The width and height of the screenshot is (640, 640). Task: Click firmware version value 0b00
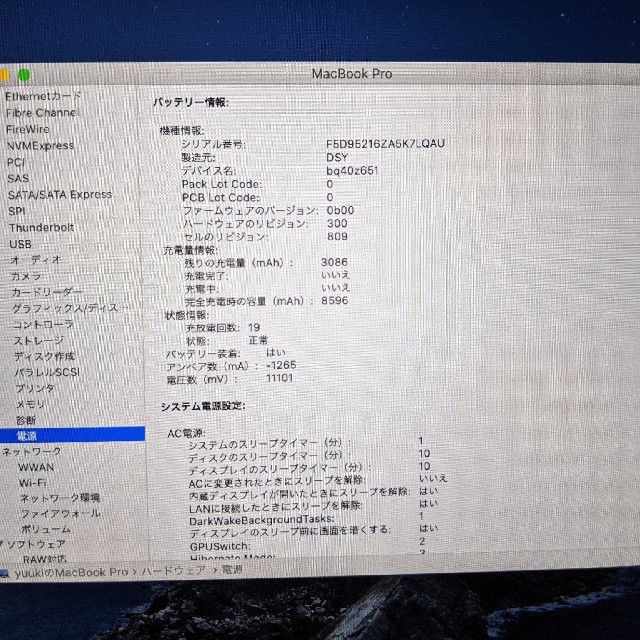click(x=340, y=210)
